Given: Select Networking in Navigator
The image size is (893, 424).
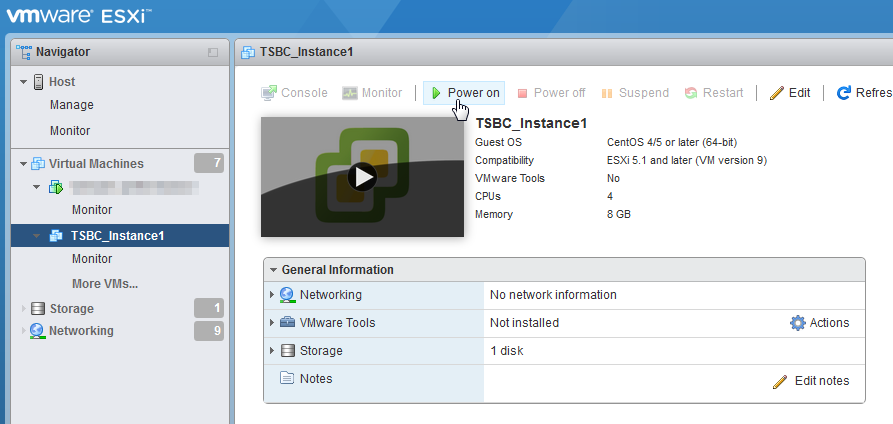Looking at the screenshot, I should [81, 331].
